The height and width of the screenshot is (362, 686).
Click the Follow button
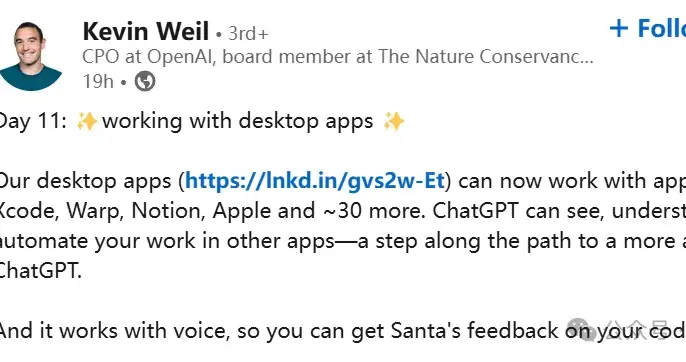(x=648, y=28)
